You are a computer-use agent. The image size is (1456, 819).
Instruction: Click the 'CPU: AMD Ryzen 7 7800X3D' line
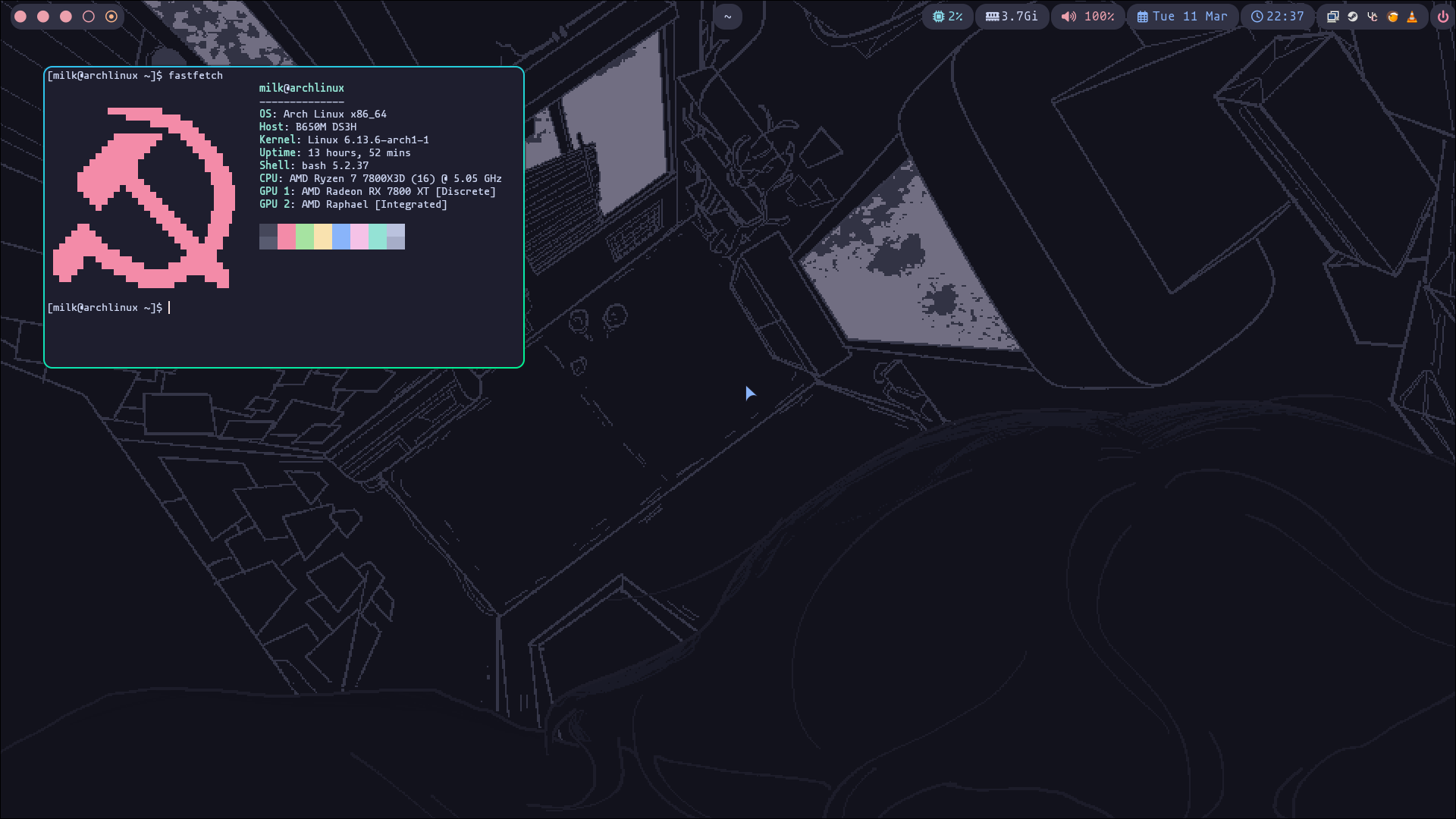(x=380, y=178)
